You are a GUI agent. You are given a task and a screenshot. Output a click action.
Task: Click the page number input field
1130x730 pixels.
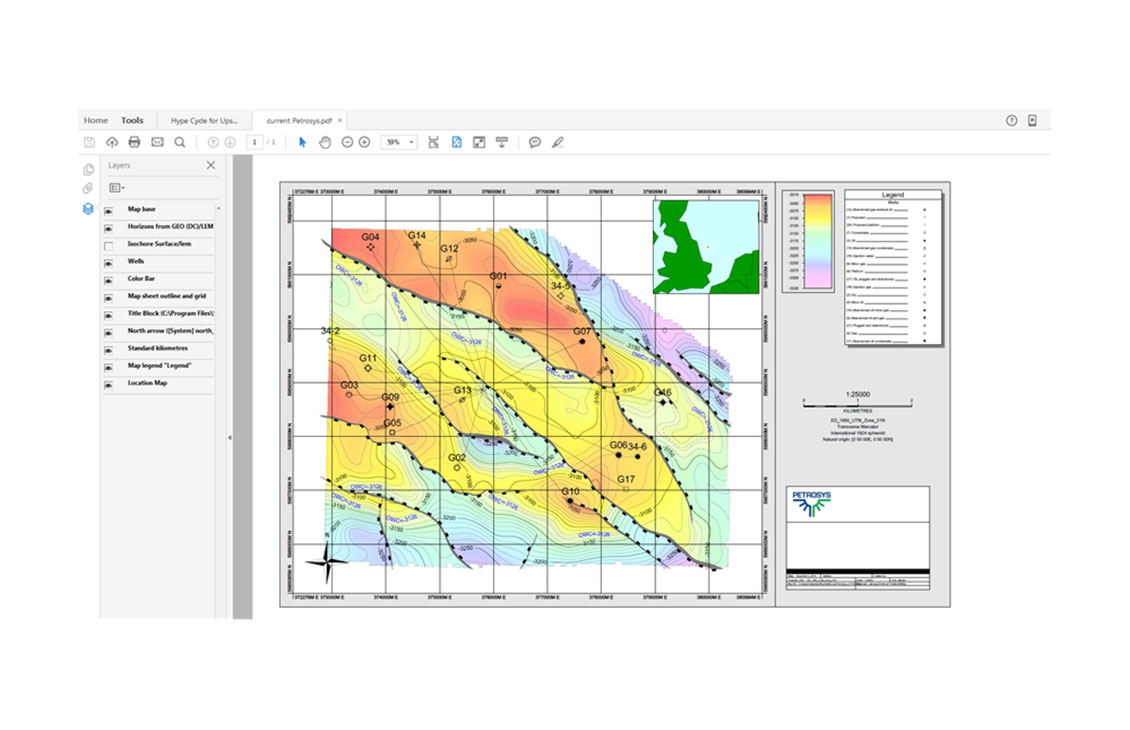pos(255,142)
